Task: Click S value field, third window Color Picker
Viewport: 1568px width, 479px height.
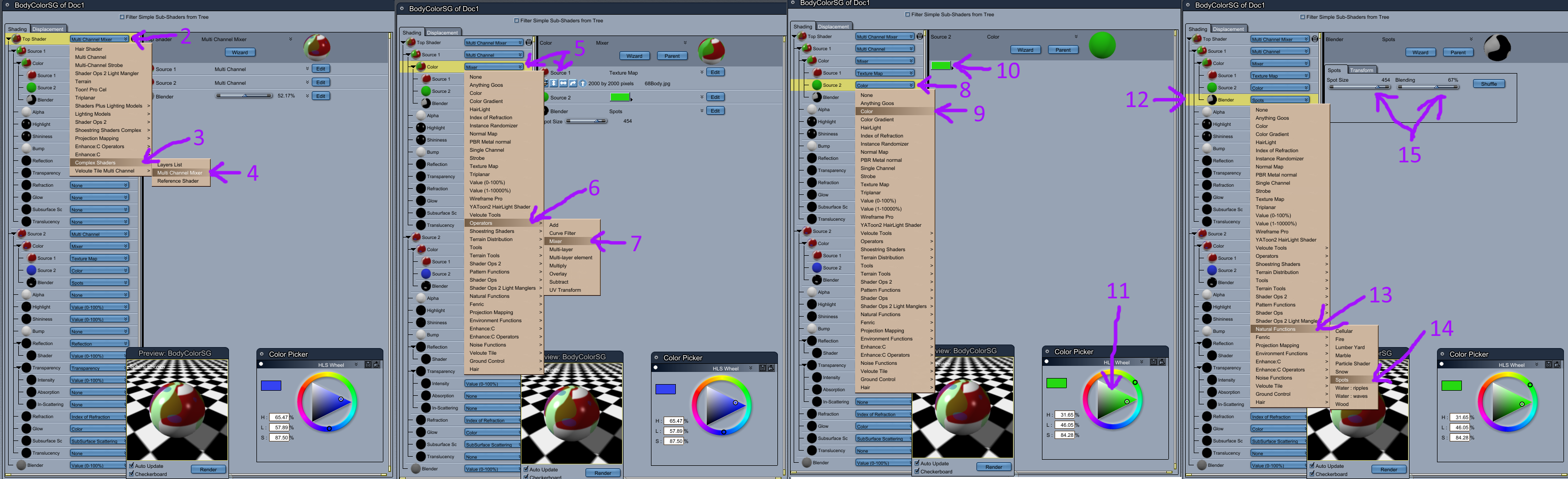Action: tap(1065, 435)
